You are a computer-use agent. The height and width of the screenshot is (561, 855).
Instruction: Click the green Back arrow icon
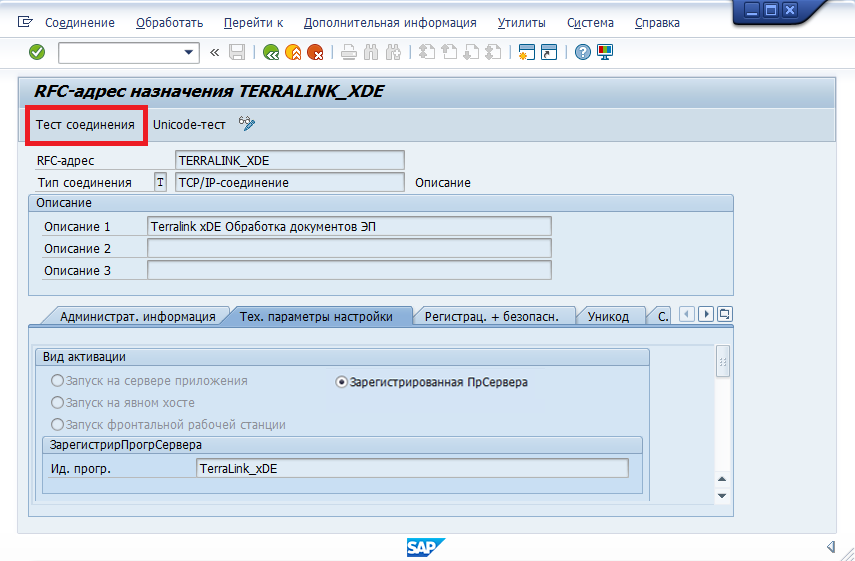pos(271,52)
